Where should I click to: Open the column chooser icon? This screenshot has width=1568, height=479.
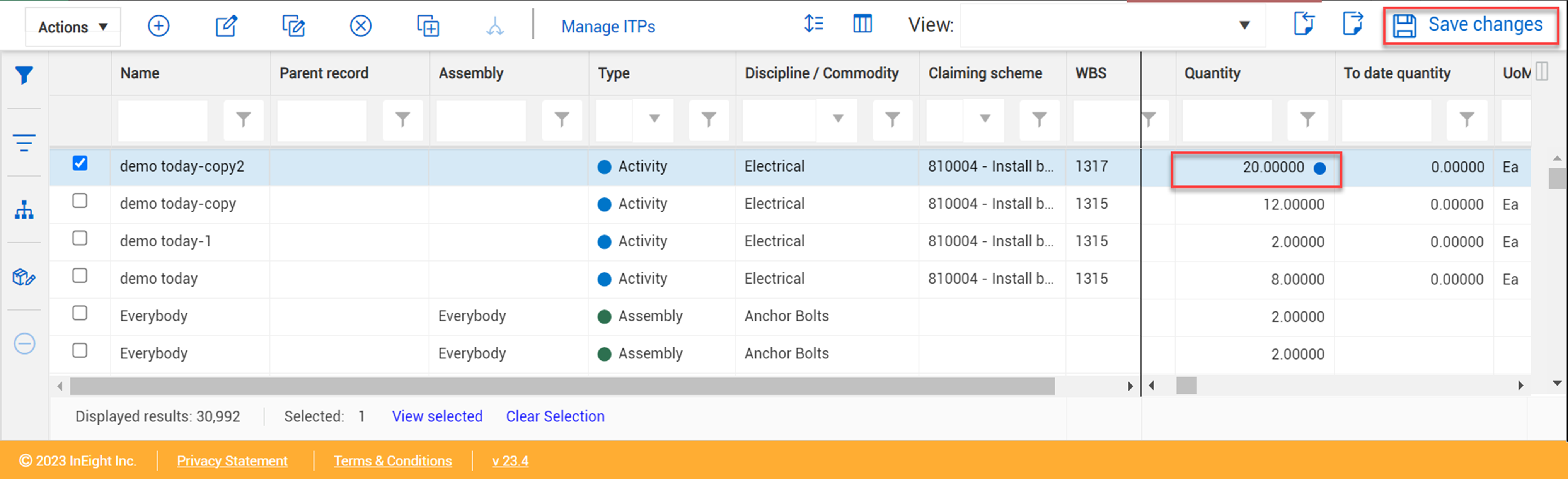[862, 24]
